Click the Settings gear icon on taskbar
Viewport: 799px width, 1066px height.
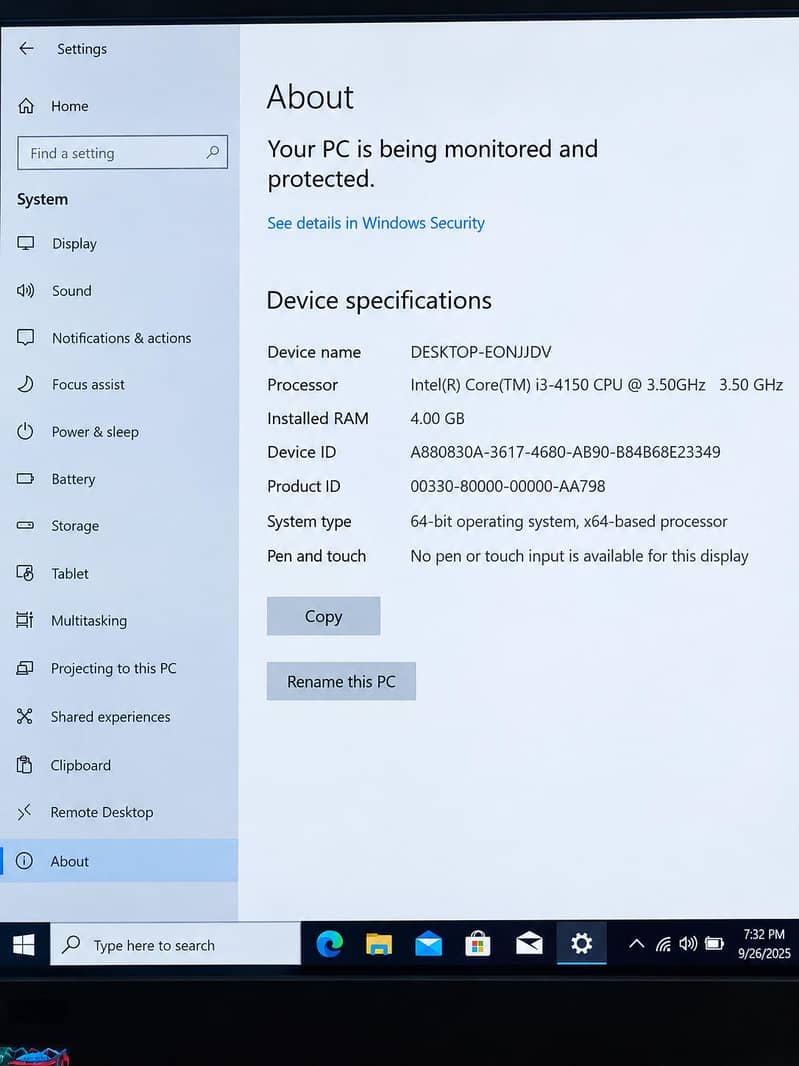click(x=581, y=944)
